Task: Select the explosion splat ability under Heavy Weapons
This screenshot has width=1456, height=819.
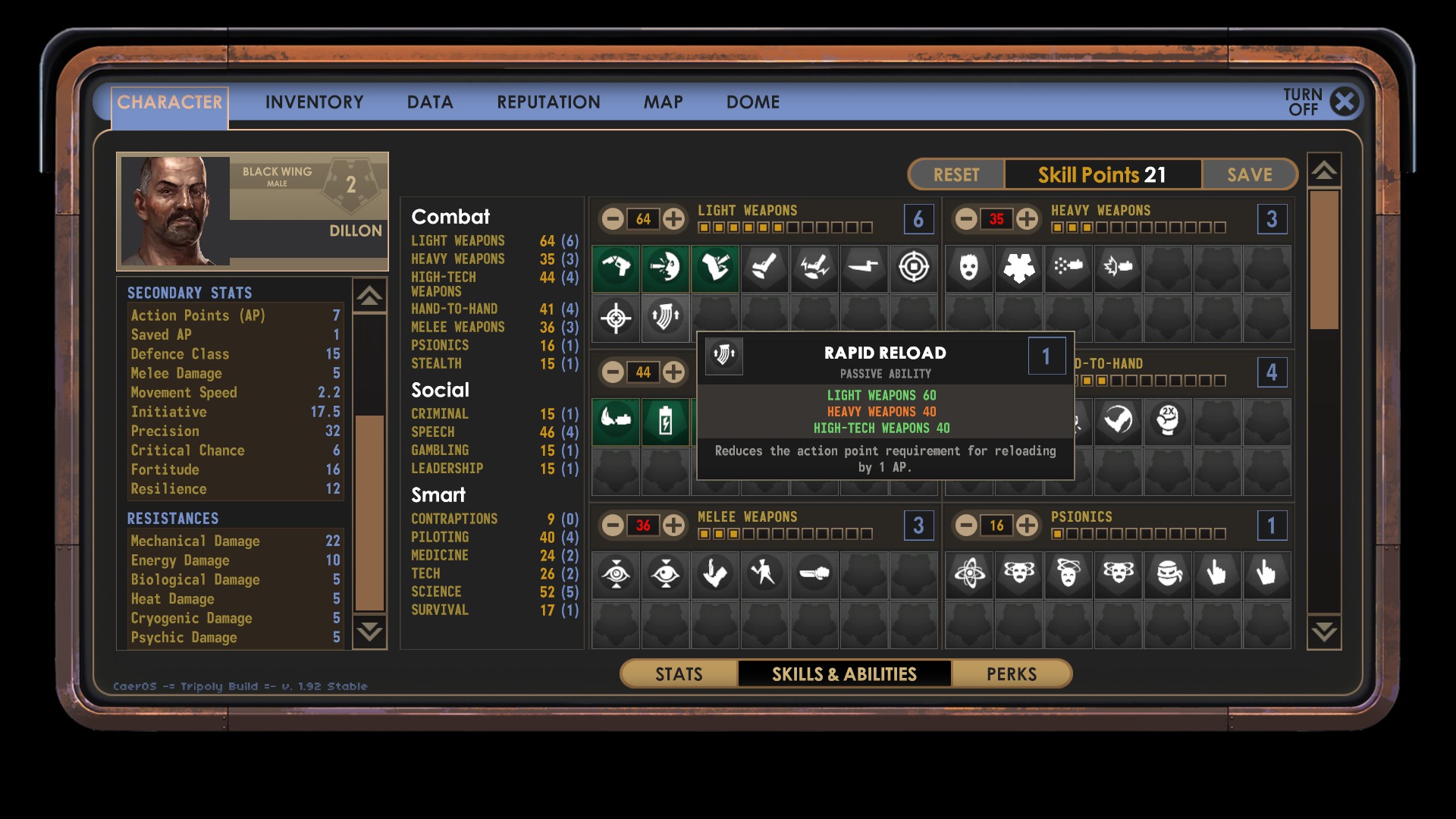Action: (1018, 268)
